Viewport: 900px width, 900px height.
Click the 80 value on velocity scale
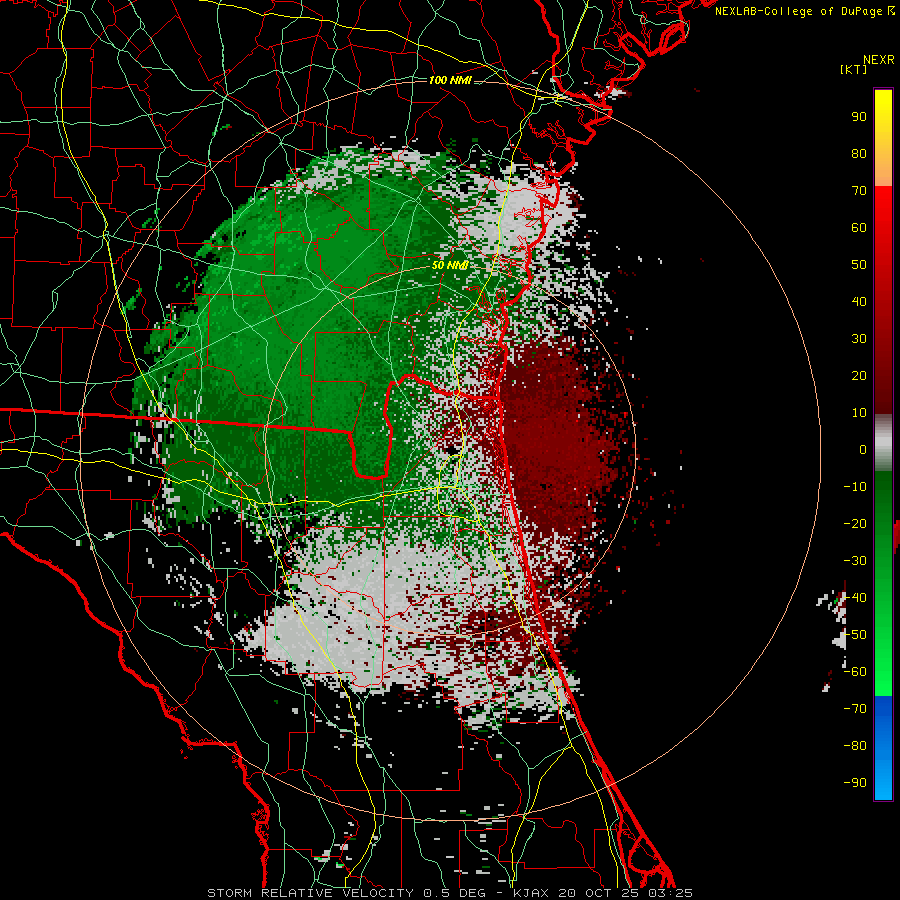[x=859, y=153]
